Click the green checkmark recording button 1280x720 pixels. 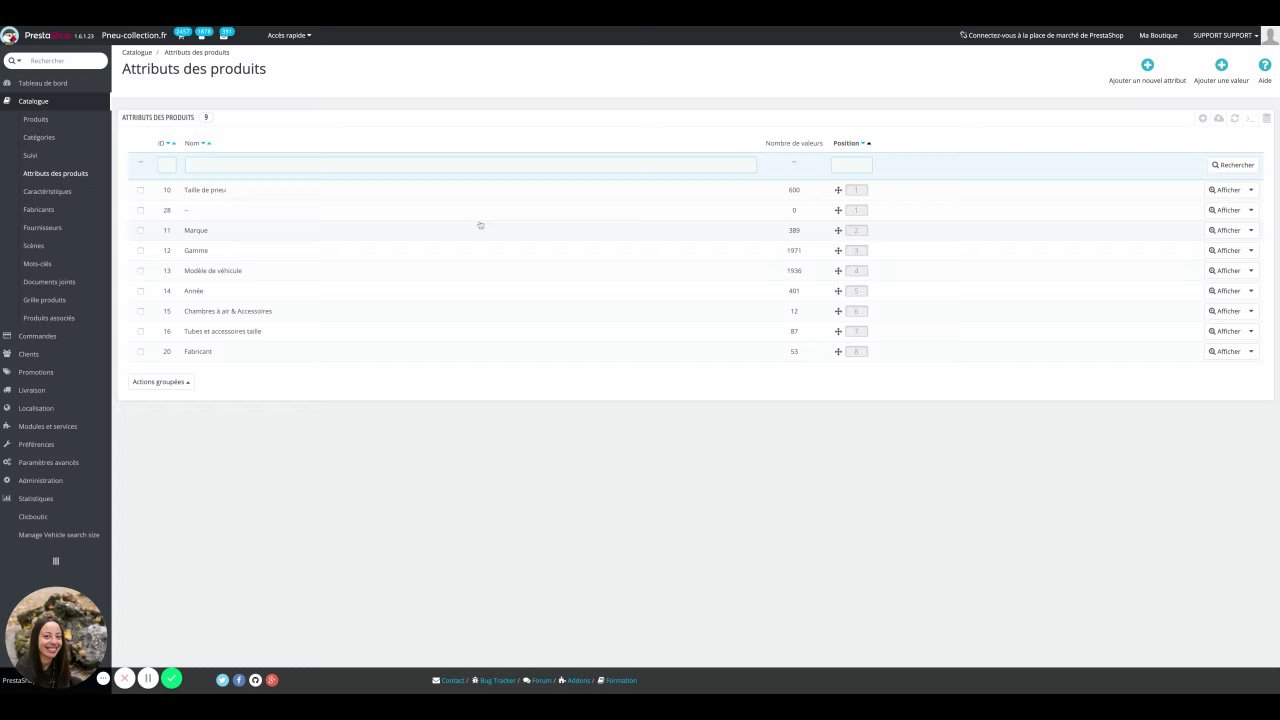[x=172, y=679]
